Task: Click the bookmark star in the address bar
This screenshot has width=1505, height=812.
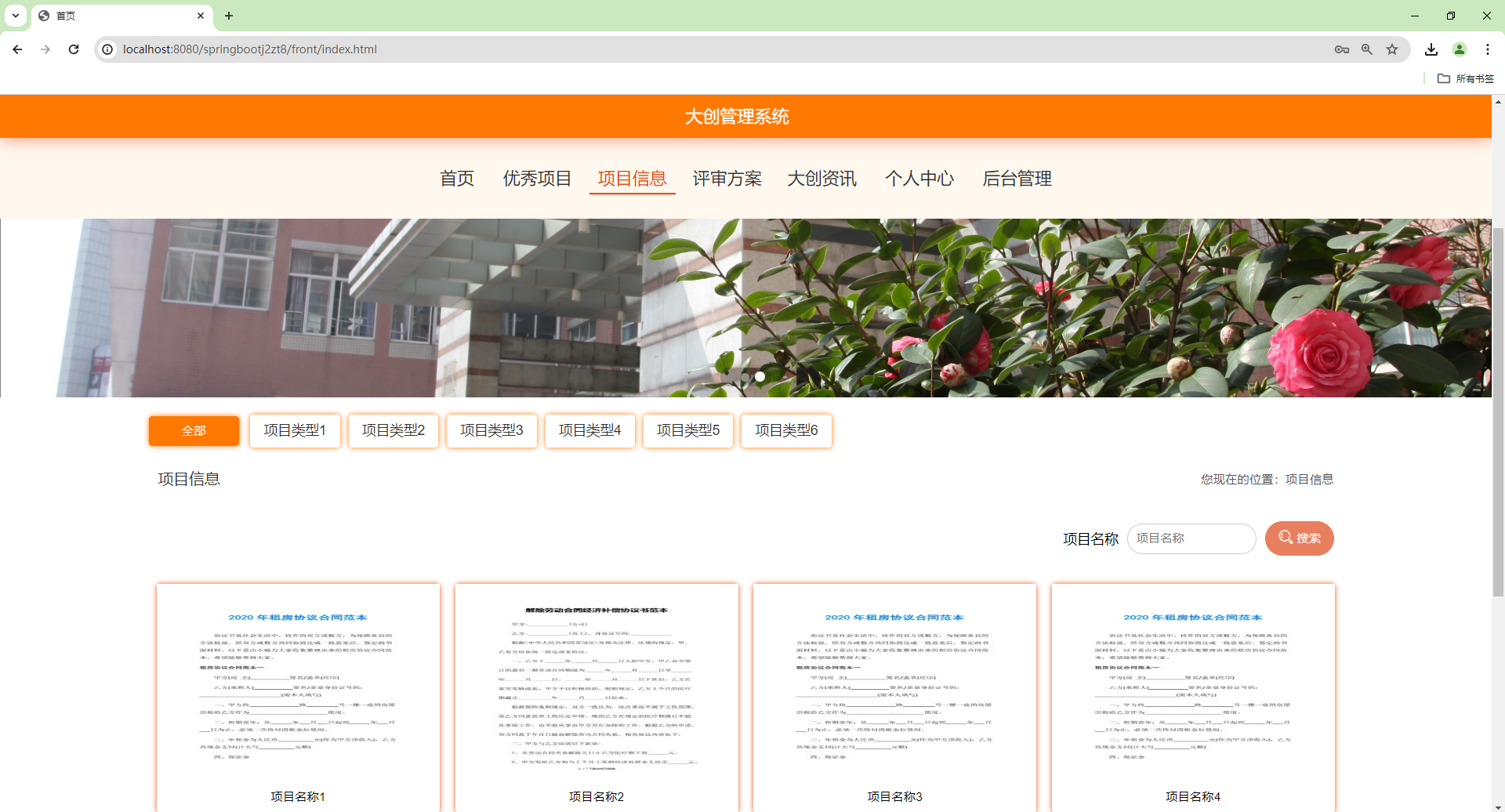Action: point(1392,49)
